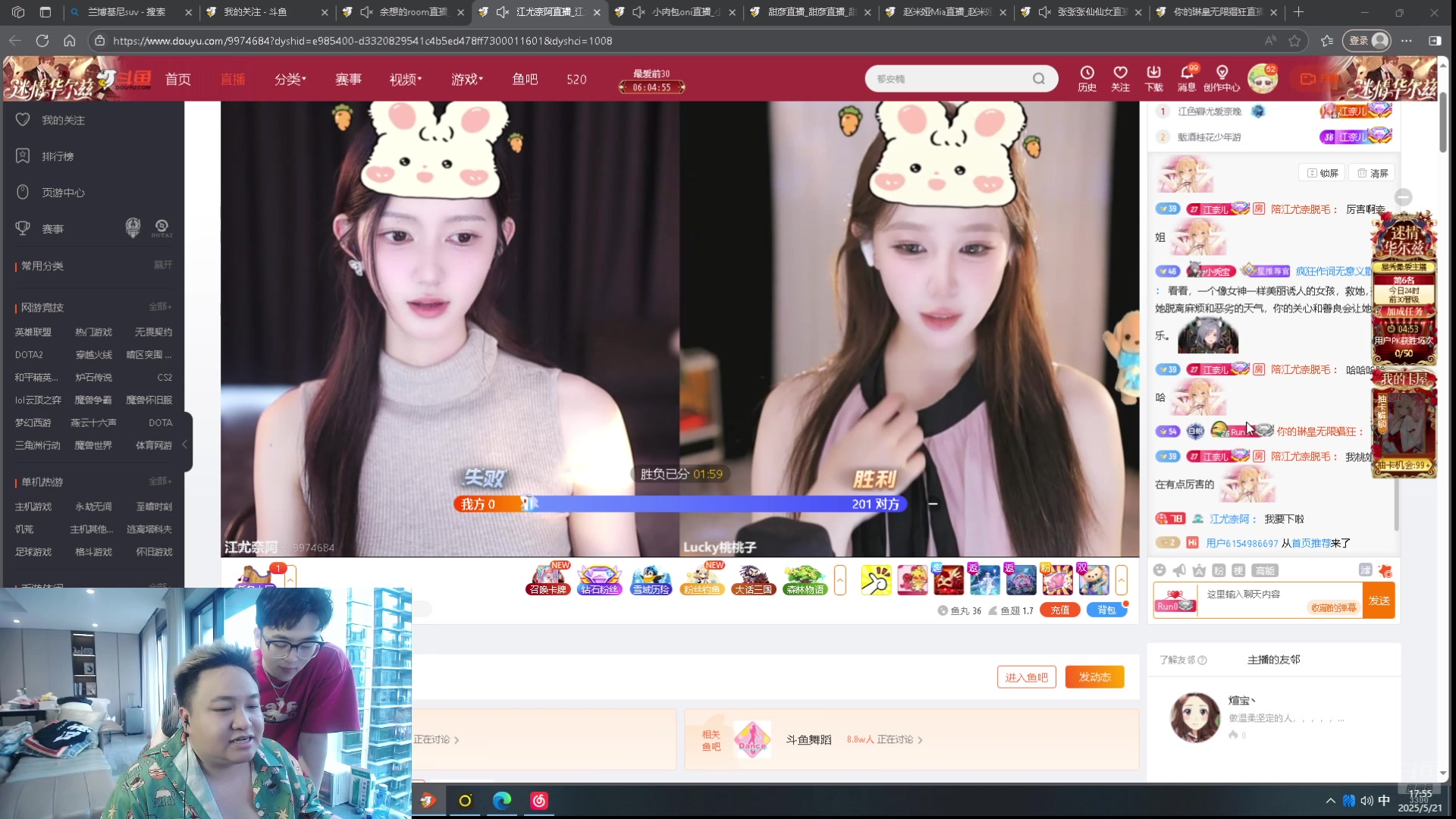The width and height of the screenshot is (1456, 819).
Task: Toggle the 梗 meme chat option
Action: (x=1238, y=570)
